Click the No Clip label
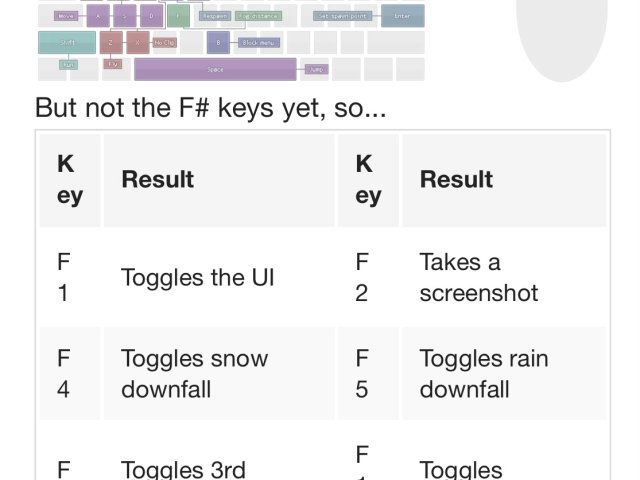 pos(165,43)
